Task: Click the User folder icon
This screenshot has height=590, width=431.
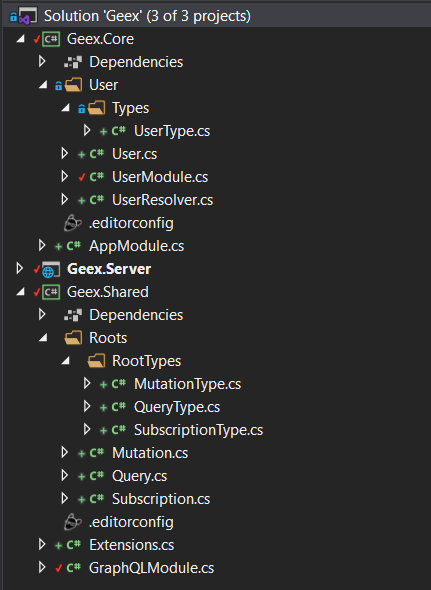Action: pyautogui.click(x=73, y=85)
